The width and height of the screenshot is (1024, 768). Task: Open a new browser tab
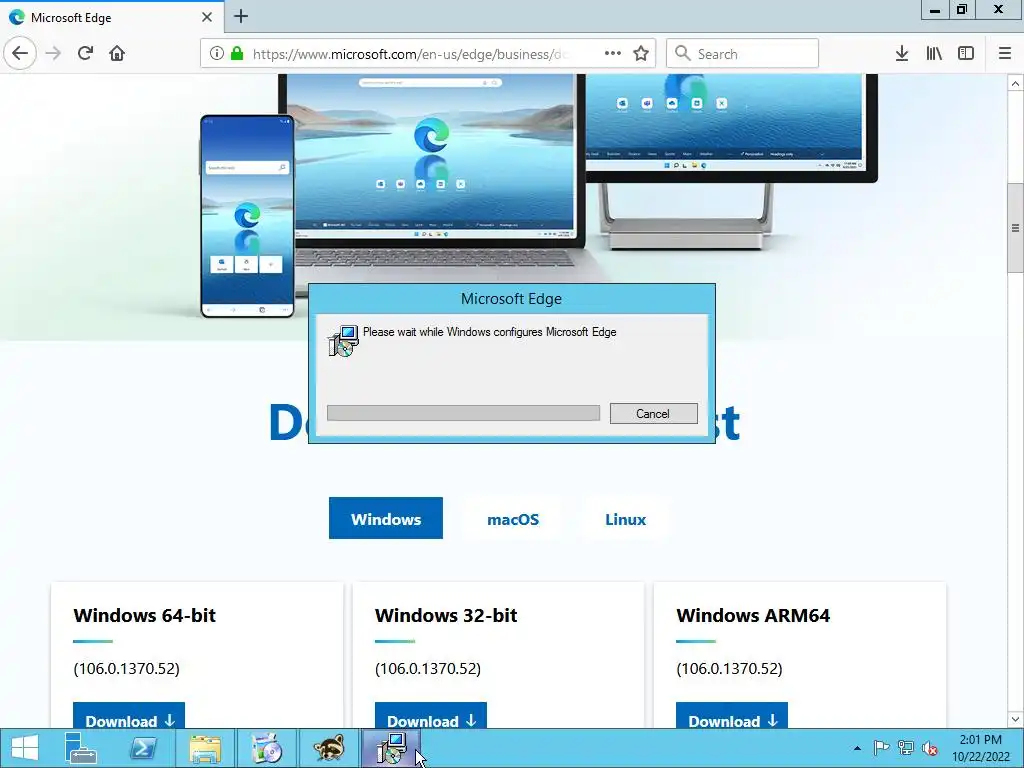pos(241,16)
